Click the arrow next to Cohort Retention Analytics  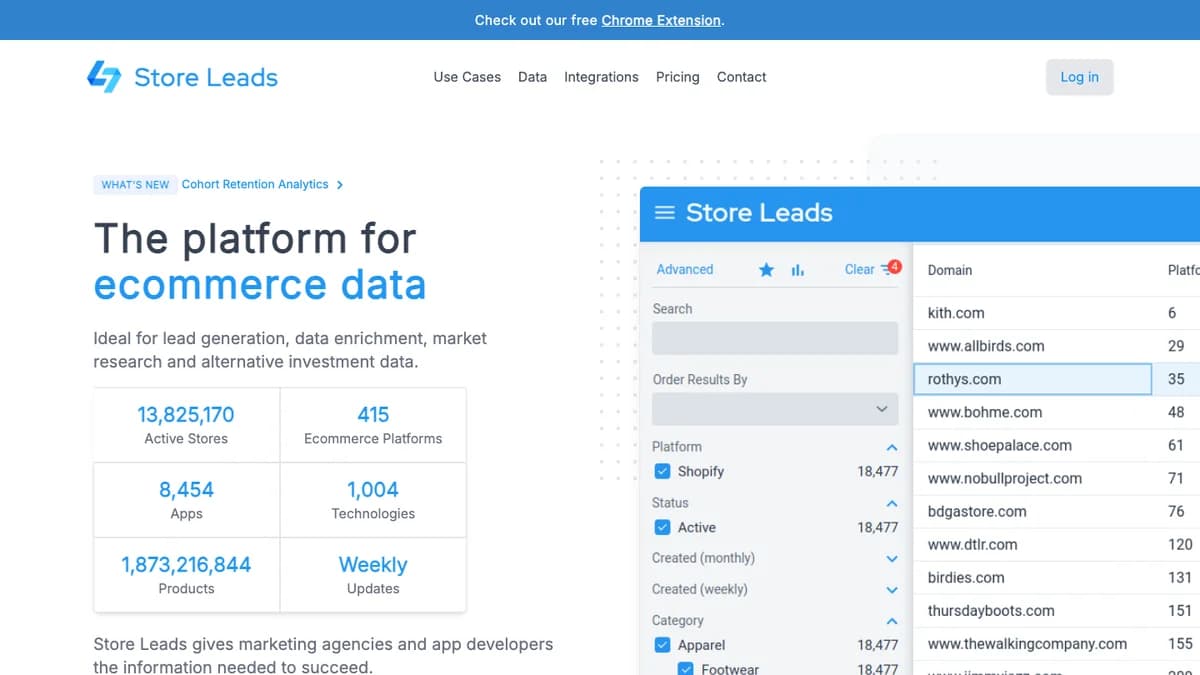(340, 185)
